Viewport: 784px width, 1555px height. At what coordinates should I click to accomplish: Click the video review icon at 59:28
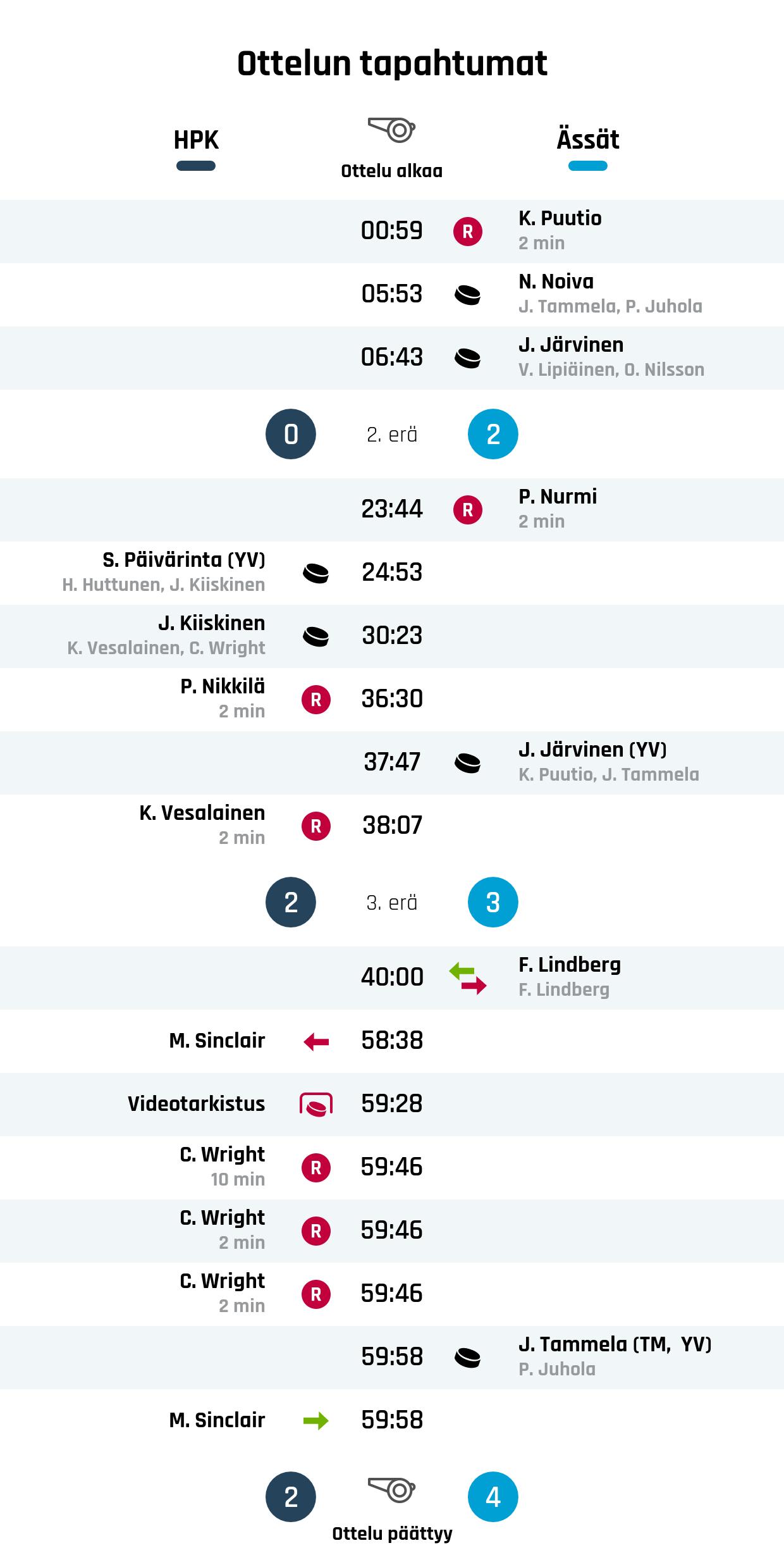click(x=316, y=1105)
